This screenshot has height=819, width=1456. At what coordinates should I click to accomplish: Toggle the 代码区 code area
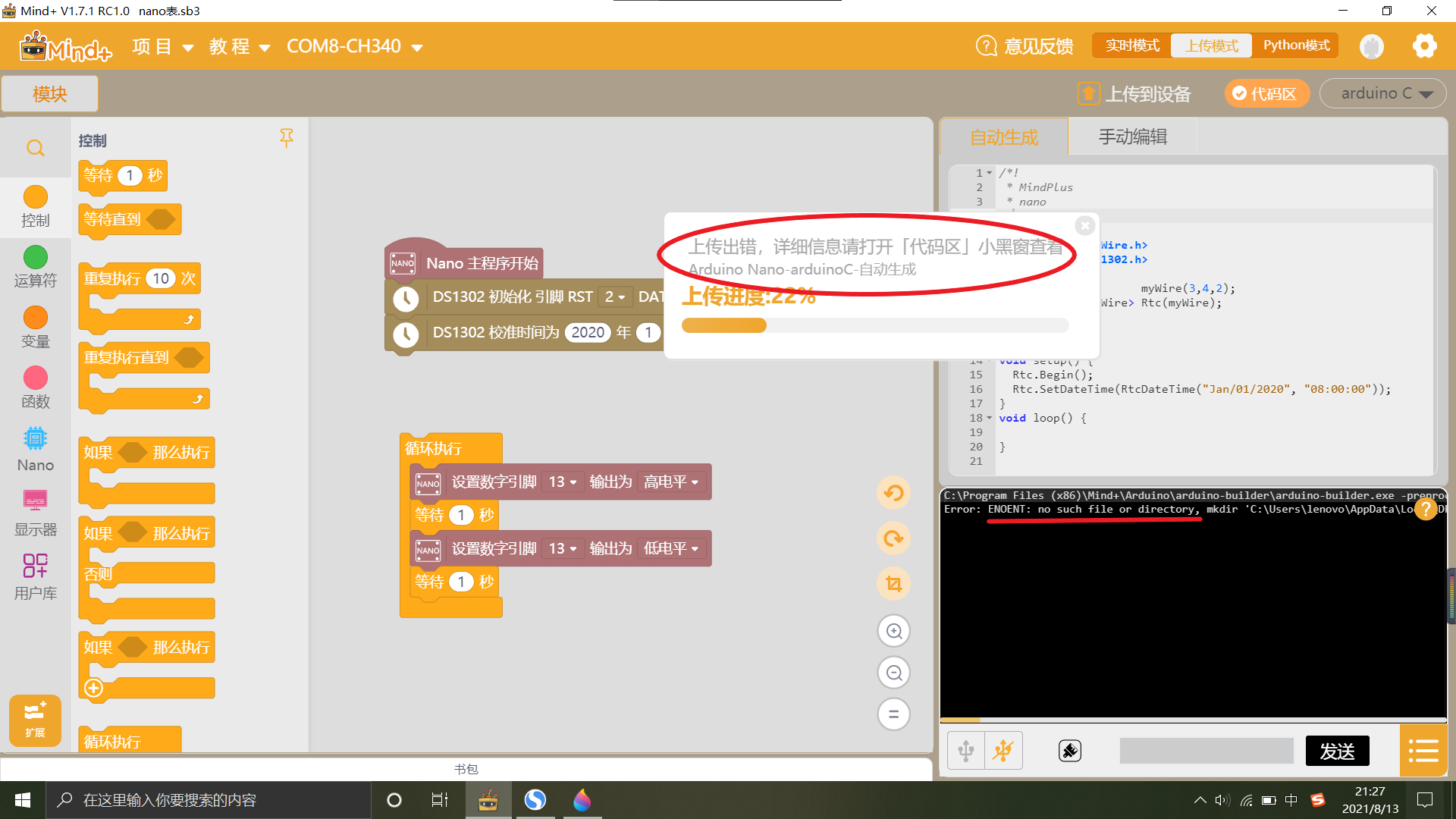[1266, 93]
